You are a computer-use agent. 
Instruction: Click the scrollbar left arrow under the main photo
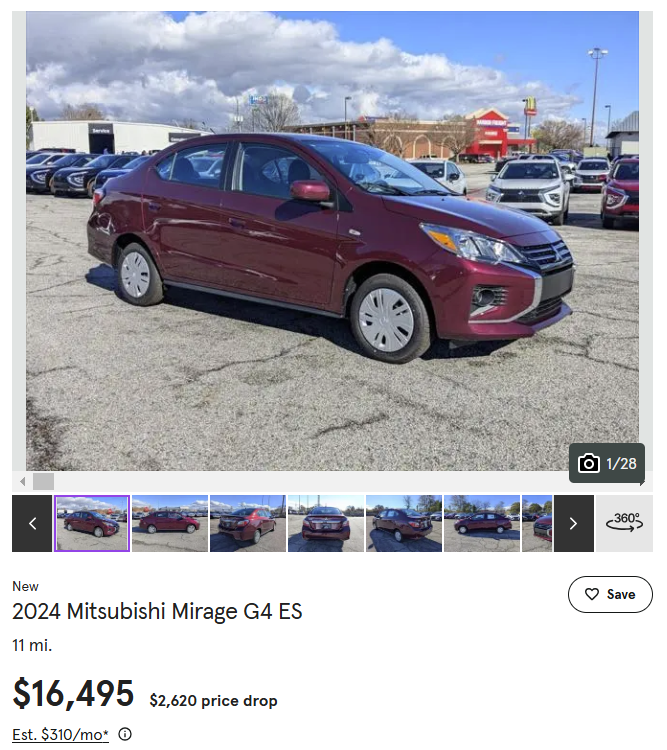tap(22, 481)
